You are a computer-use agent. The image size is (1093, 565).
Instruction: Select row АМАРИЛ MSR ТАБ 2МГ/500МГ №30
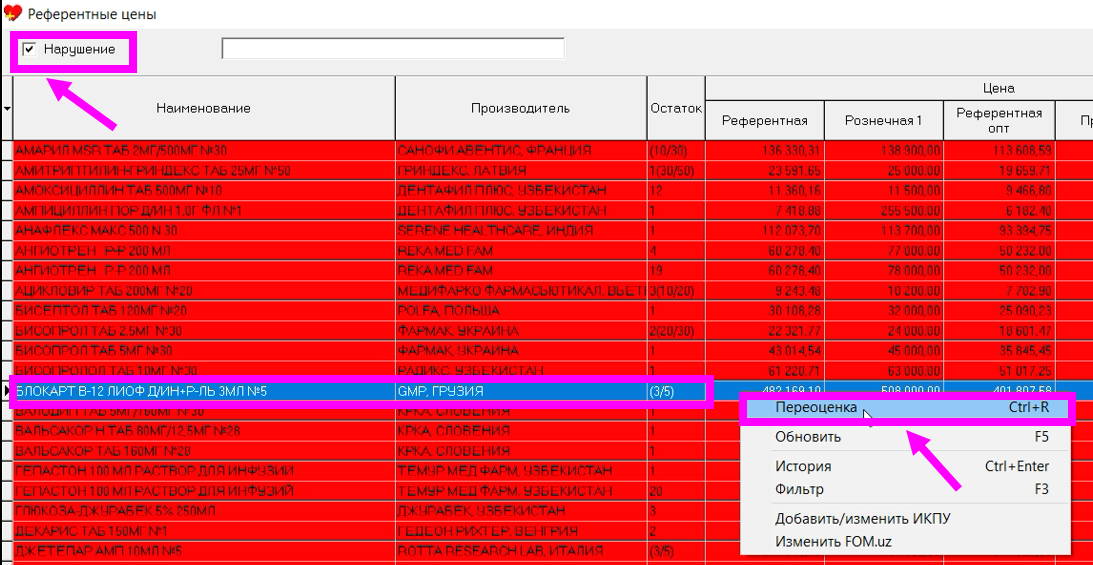point(204,150)
